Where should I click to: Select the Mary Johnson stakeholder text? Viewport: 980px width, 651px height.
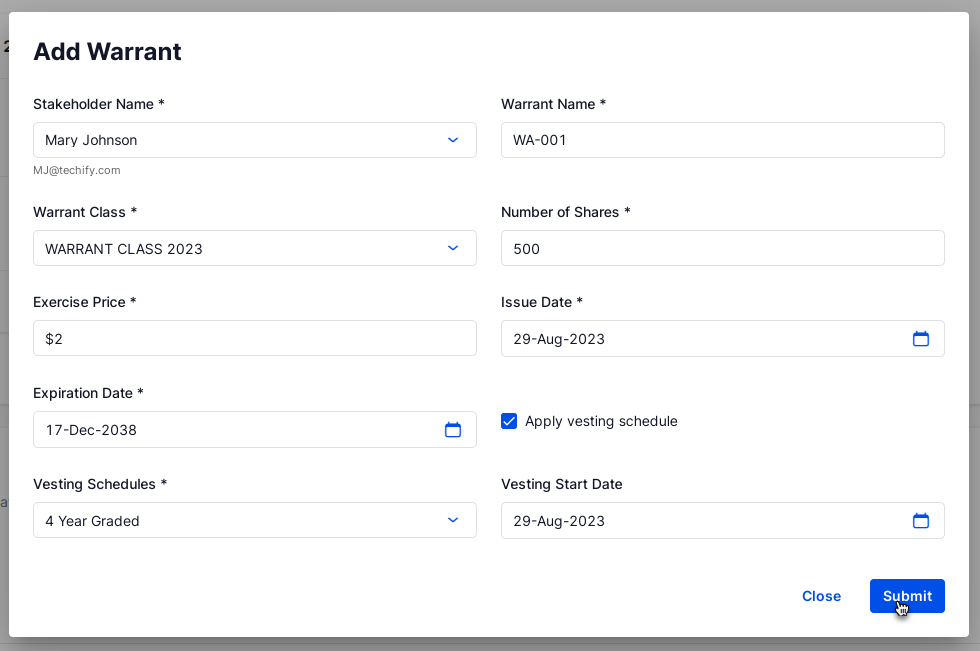[x=91, y=140]
